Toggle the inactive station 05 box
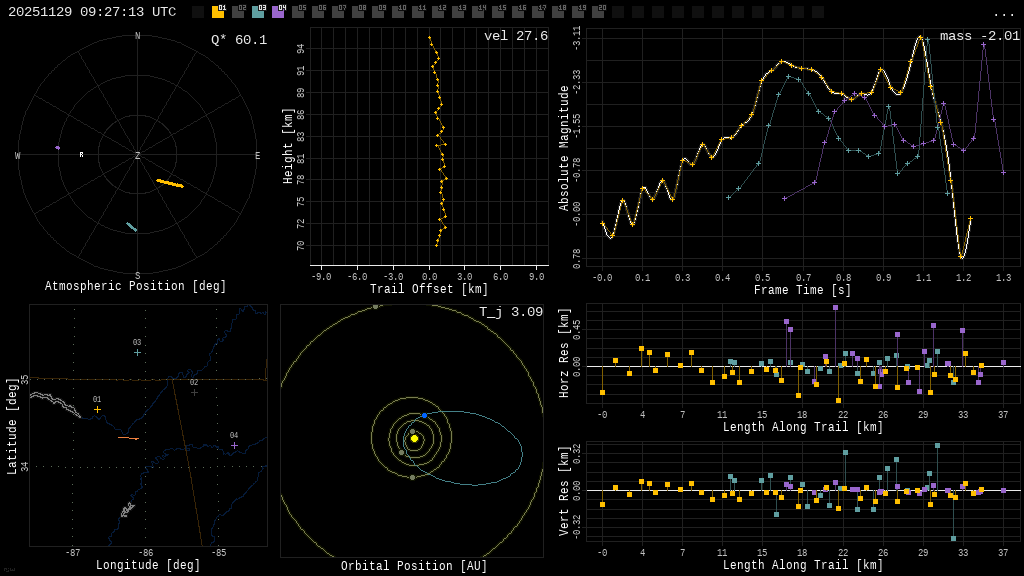1024x576 pixels. pos(298,12)
